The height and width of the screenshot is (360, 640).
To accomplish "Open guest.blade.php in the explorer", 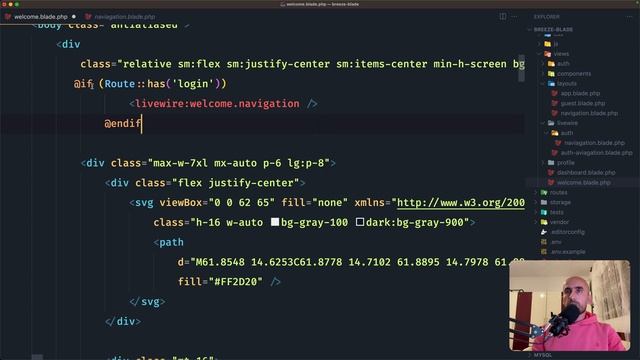I will click(x=583, y=103).
